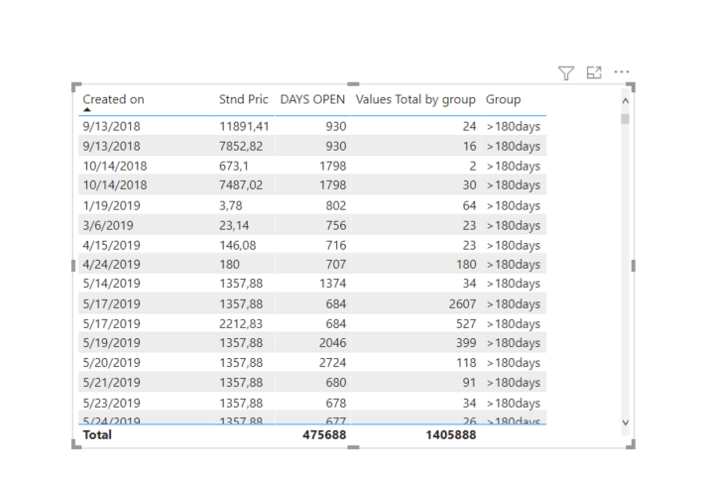Select the date cell 5/19/2019
This screenshot has width=703, height=478.
112,343
